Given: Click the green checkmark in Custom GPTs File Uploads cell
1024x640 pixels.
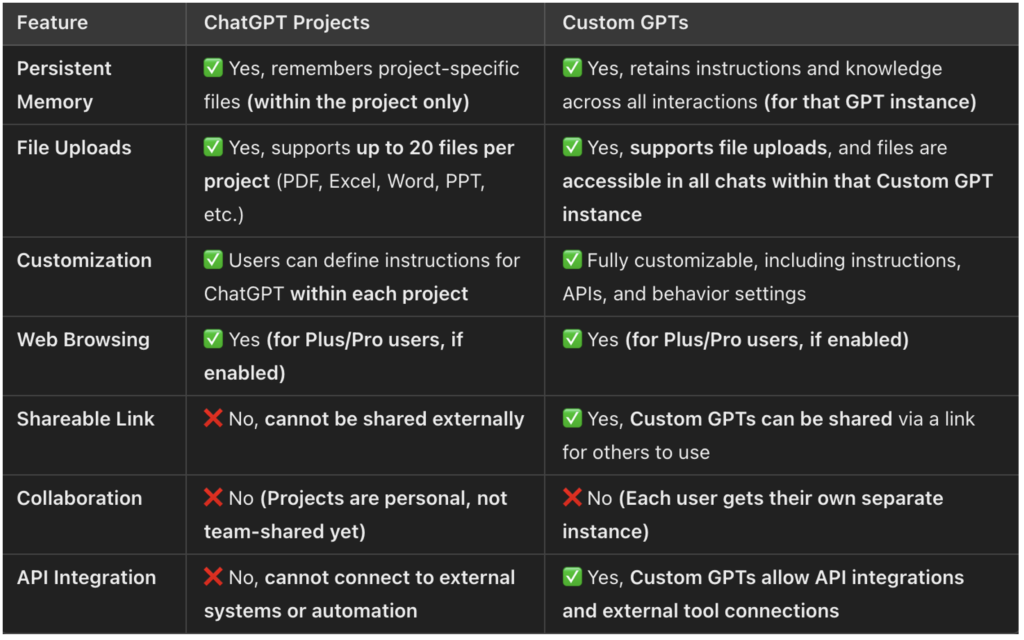Looking at the screenshot, I should pyautogui.click(x=572, y=147).
